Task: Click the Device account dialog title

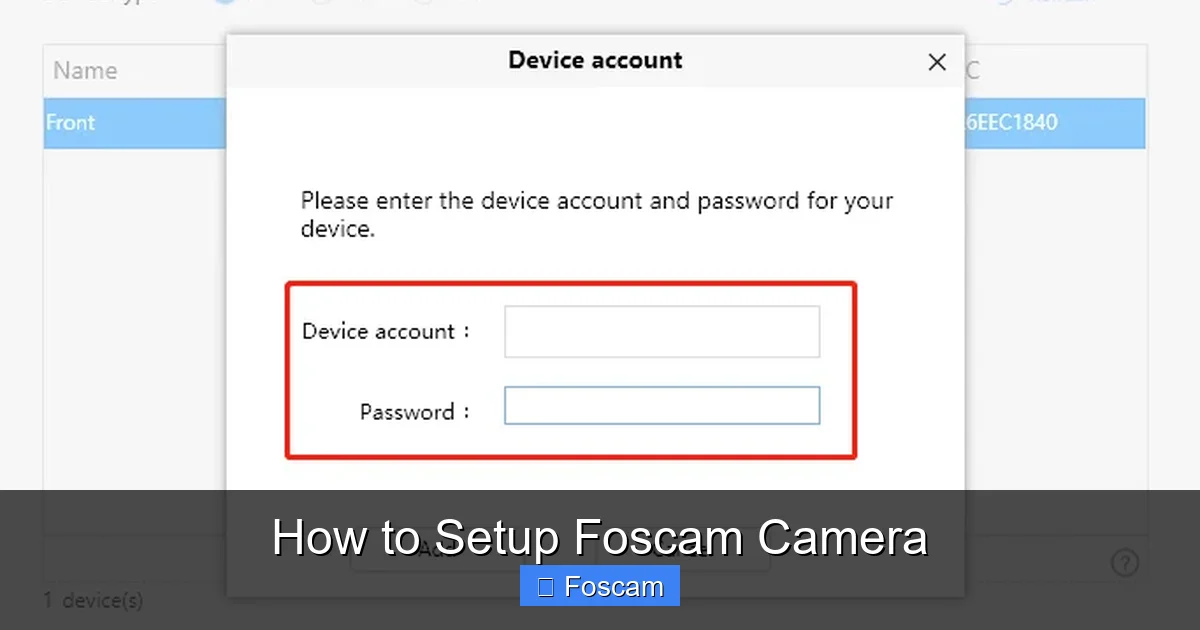Action: pos(595,60)
